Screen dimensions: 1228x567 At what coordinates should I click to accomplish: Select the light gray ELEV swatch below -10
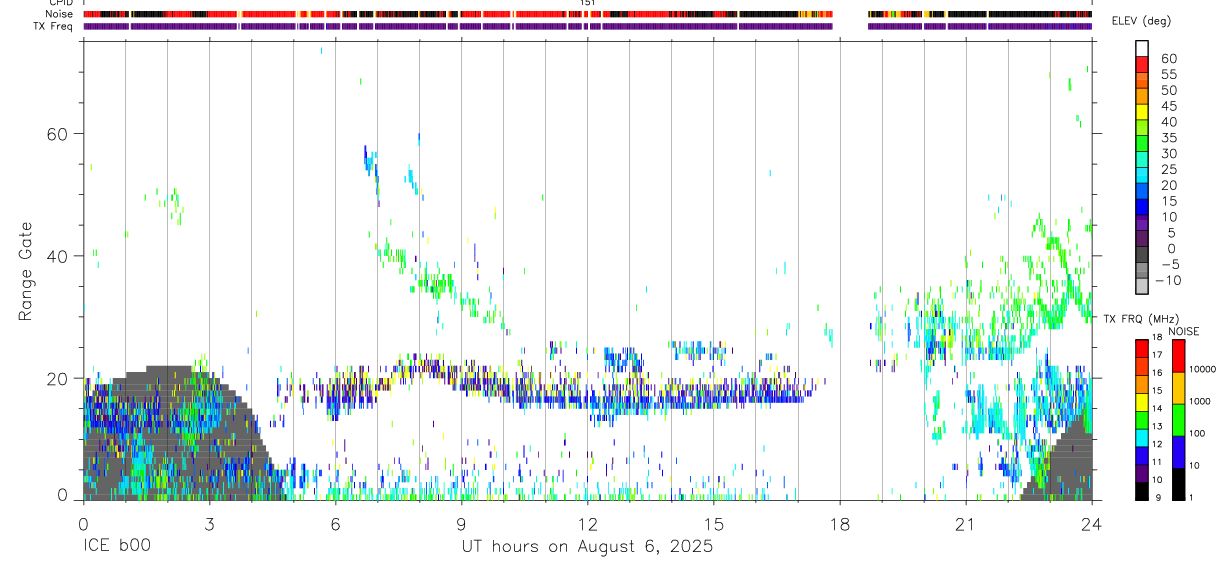click(1142, 287)
